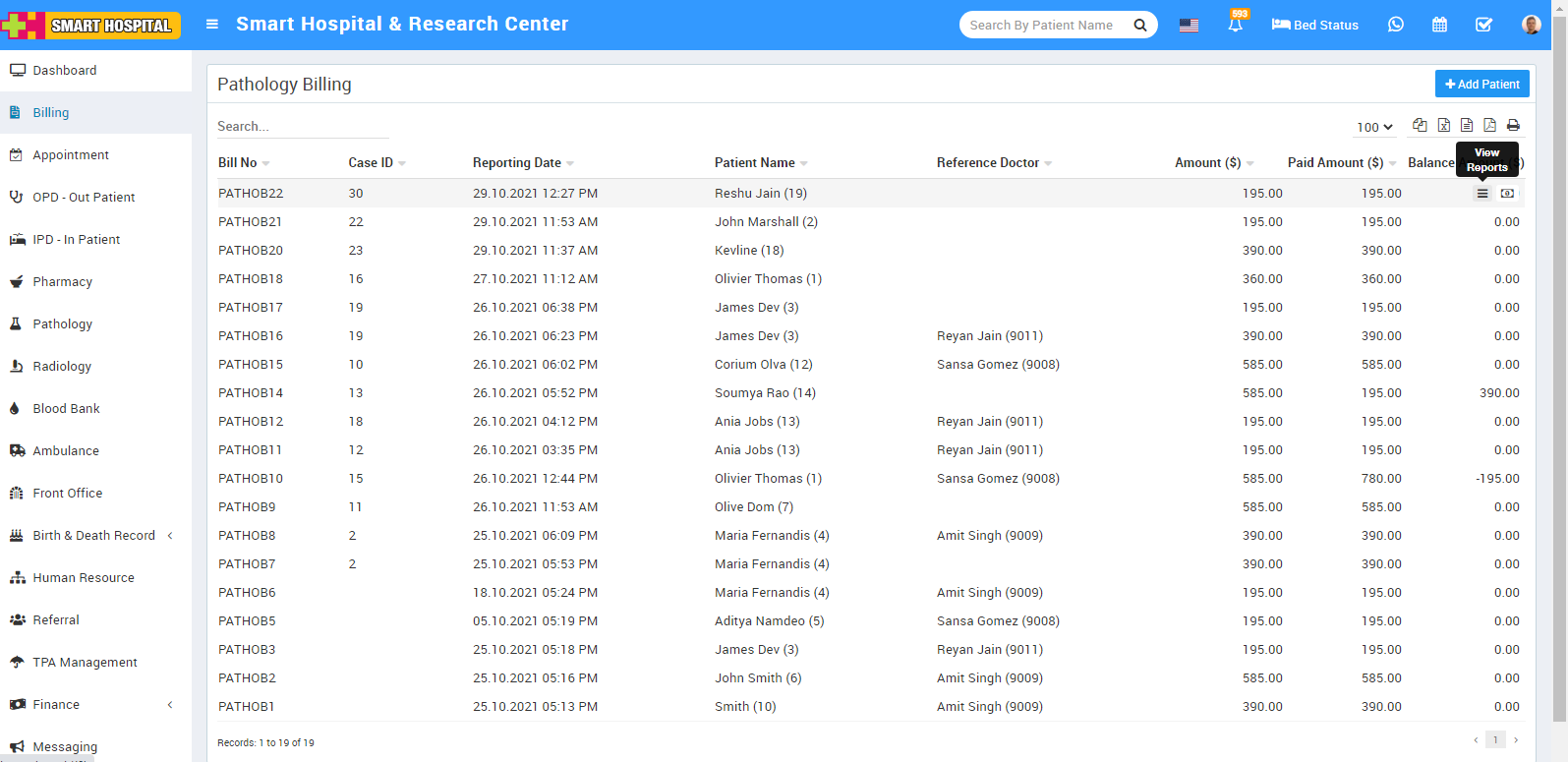This screenshot has width=1568, height=762.
Task: Click Bed Status in the header
Action: pos(1314,25)
